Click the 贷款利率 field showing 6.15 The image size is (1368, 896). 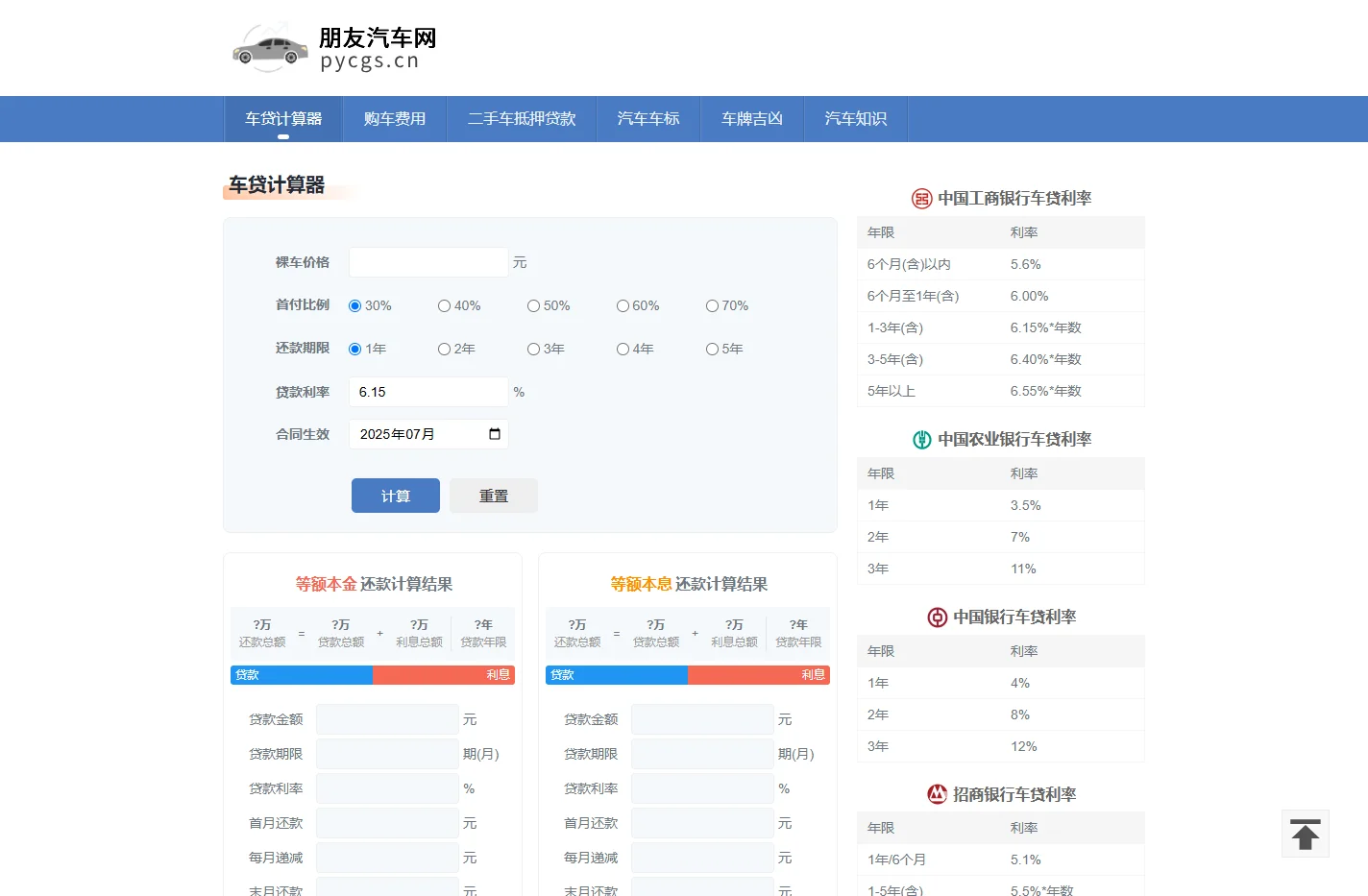428,392
